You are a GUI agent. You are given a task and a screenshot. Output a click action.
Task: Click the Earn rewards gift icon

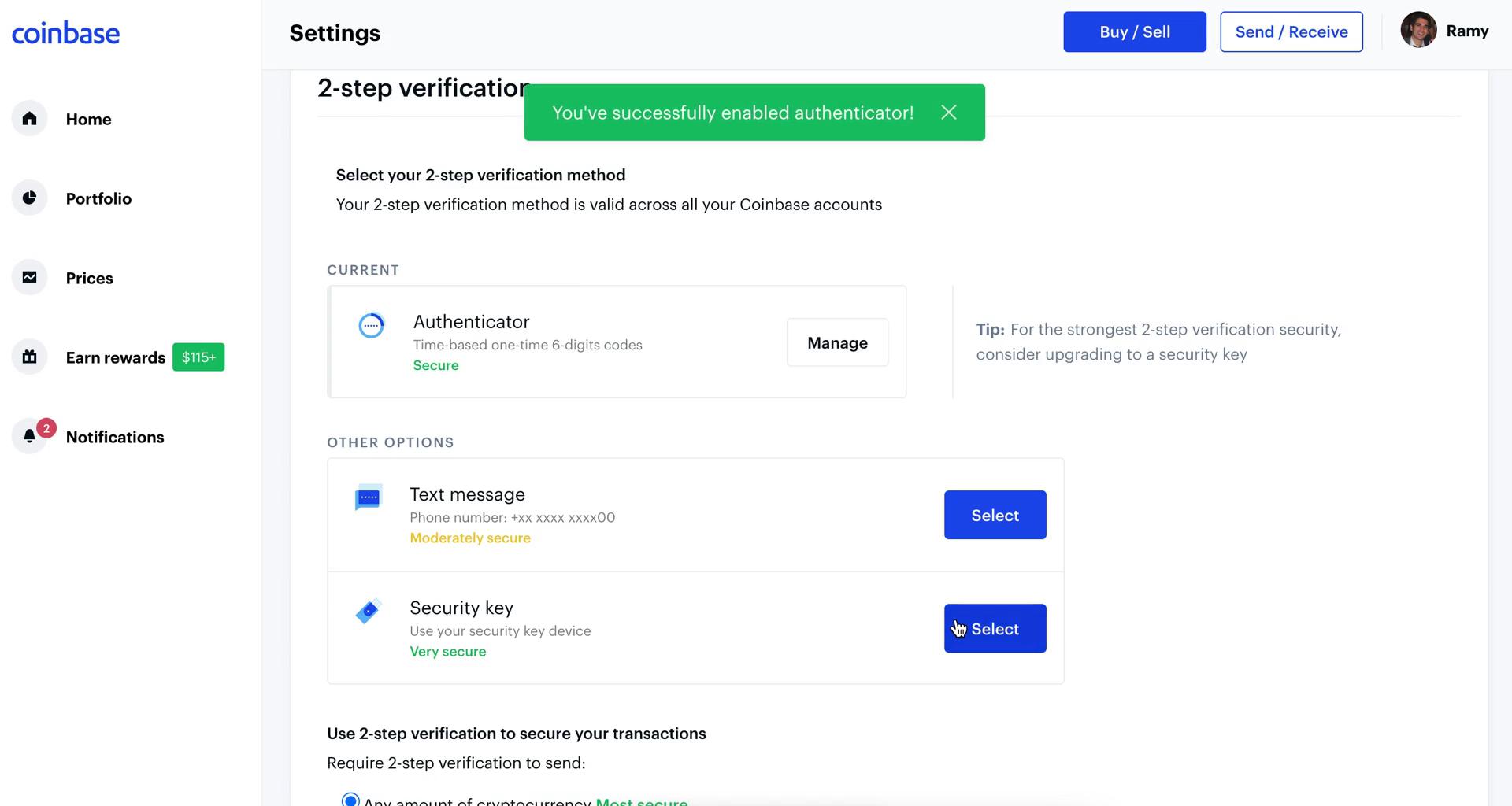click(x=30, y=357)
